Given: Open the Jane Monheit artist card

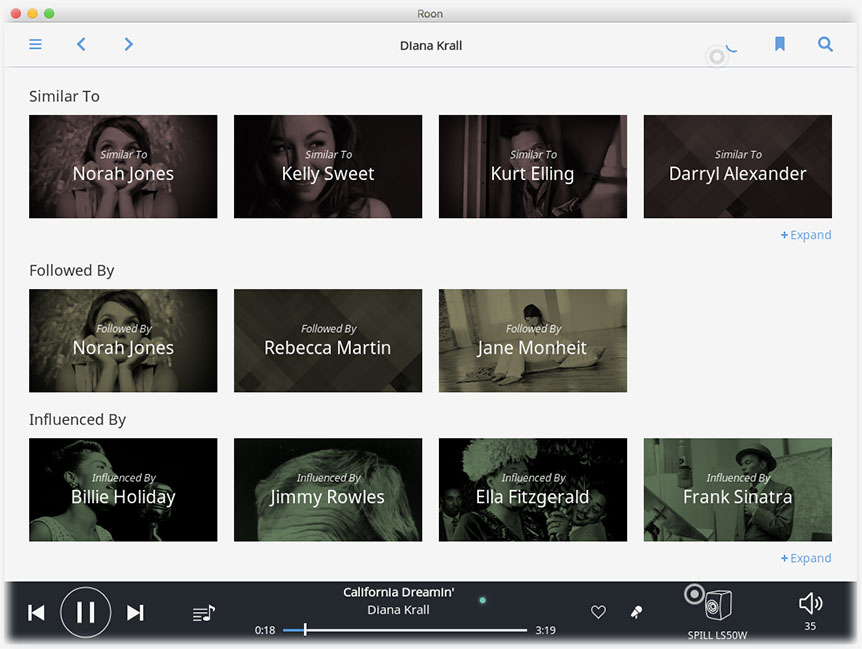Looking at the screenshot, I should pyautogui.click(x=533, y=341).
